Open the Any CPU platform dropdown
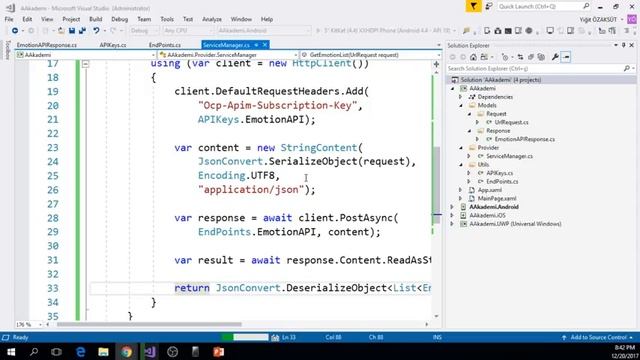The height and width of the screenshot is (360, 640). 188,31
